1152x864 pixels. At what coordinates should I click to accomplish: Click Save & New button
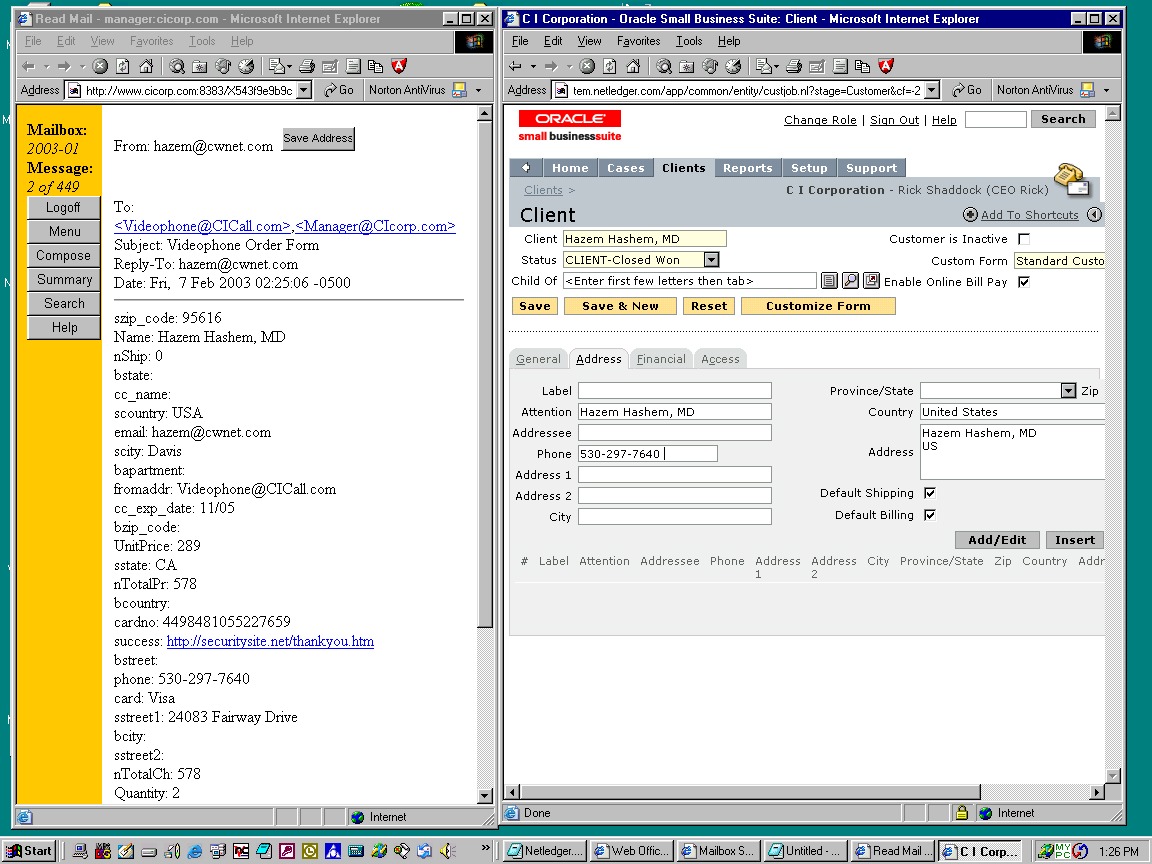click(x=619, y=306)
